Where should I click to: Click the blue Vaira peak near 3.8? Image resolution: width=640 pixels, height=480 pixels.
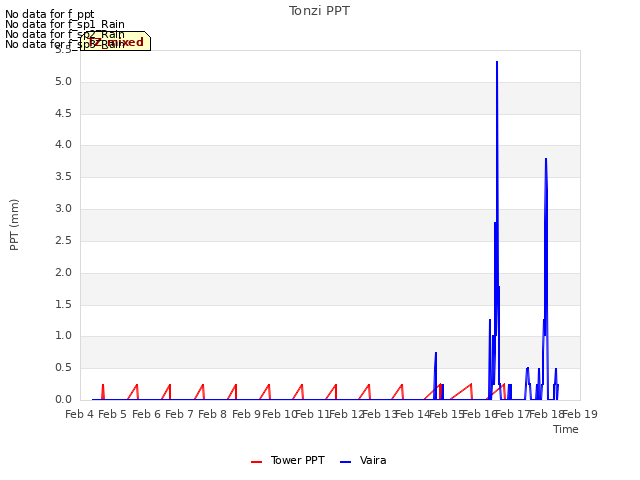546,159
